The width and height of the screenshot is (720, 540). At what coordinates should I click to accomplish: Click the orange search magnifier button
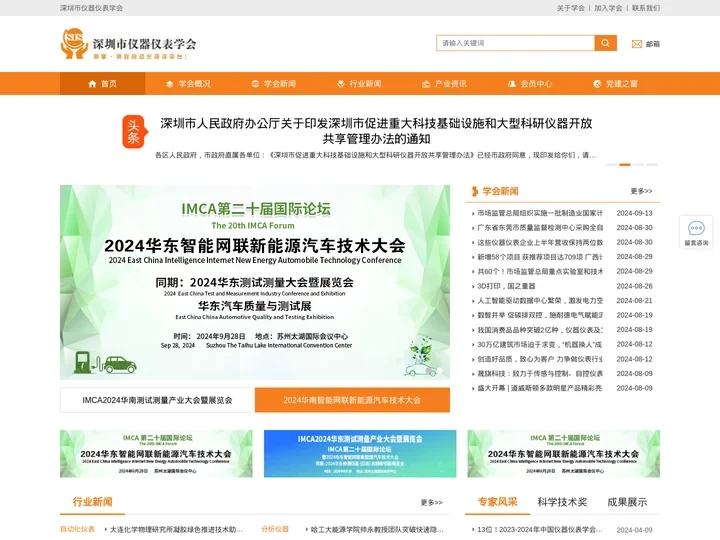(605, 43)
